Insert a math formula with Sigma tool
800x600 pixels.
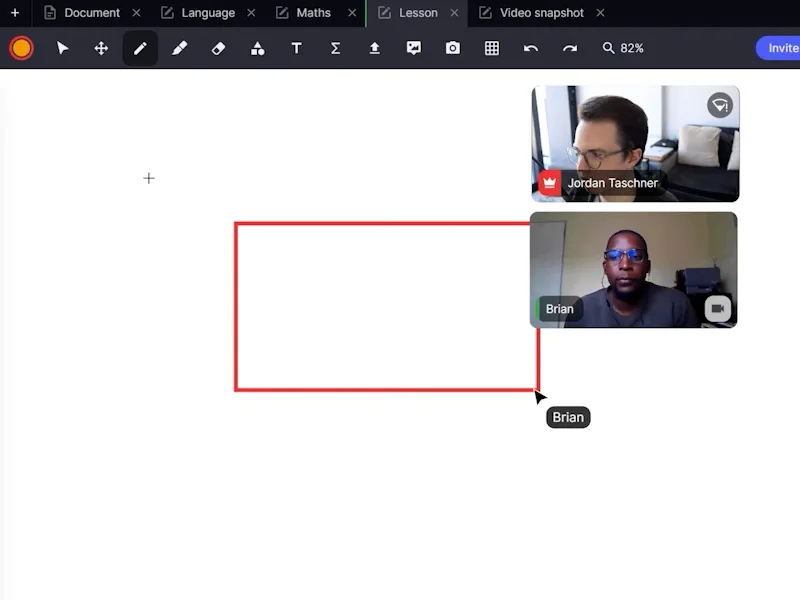335,48
